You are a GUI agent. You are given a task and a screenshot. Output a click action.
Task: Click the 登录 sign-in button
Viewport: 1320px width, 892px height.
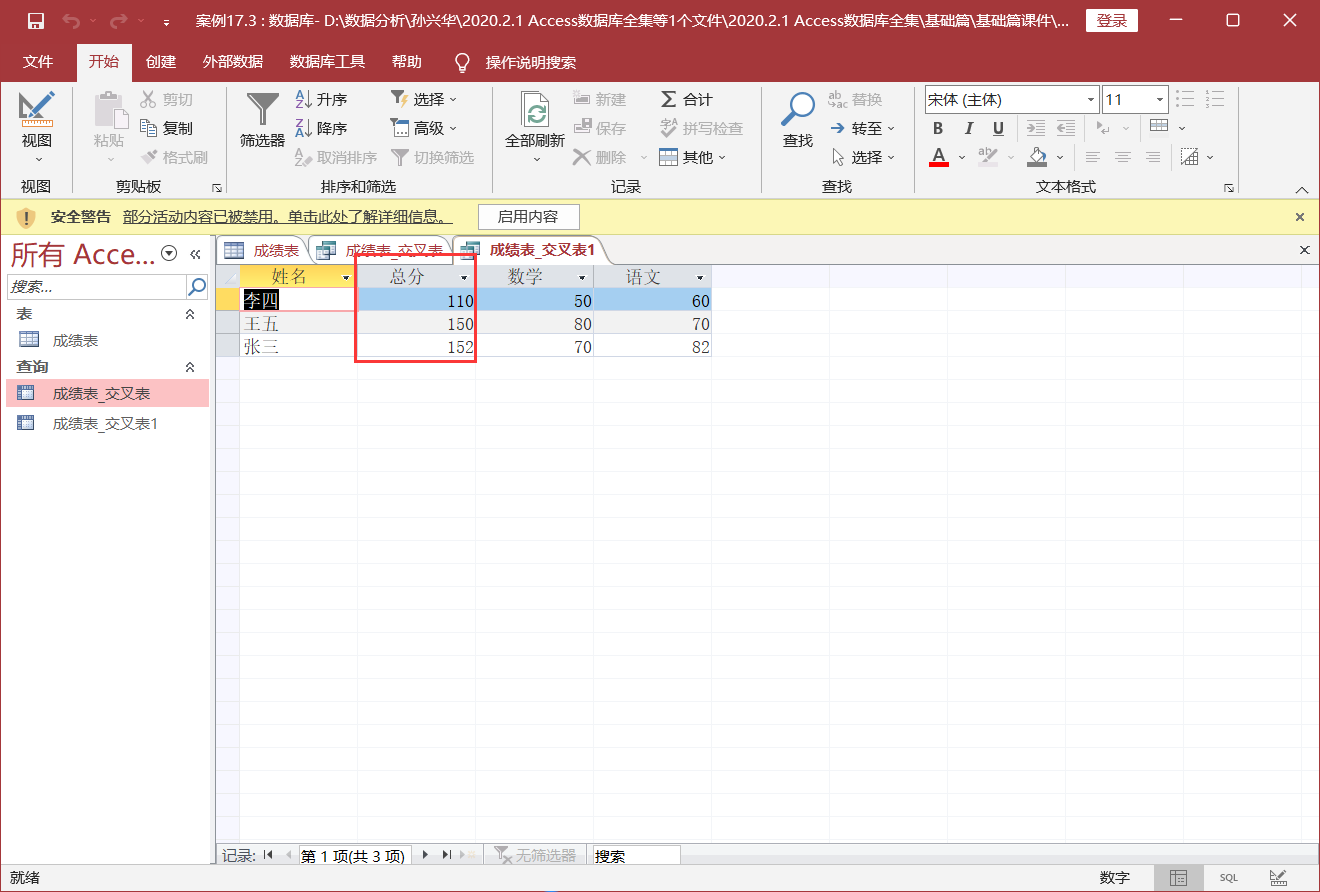(1112, 20)
